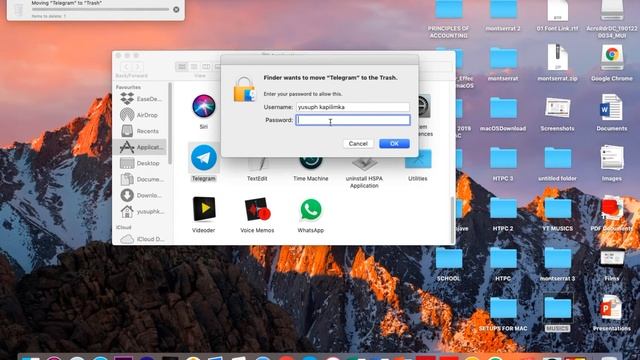Click OK in the password dialog
Viewport: 640px width, 360px height.
394,144
